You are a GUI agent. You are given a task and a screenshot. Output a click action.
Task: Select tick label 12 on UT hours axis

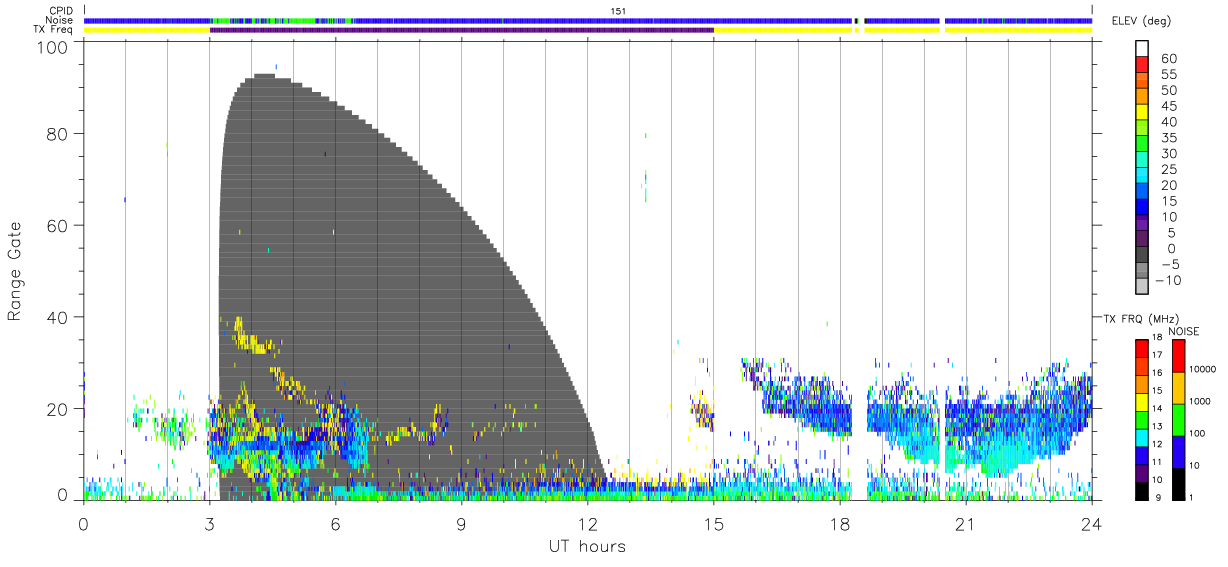coord(588,523)
